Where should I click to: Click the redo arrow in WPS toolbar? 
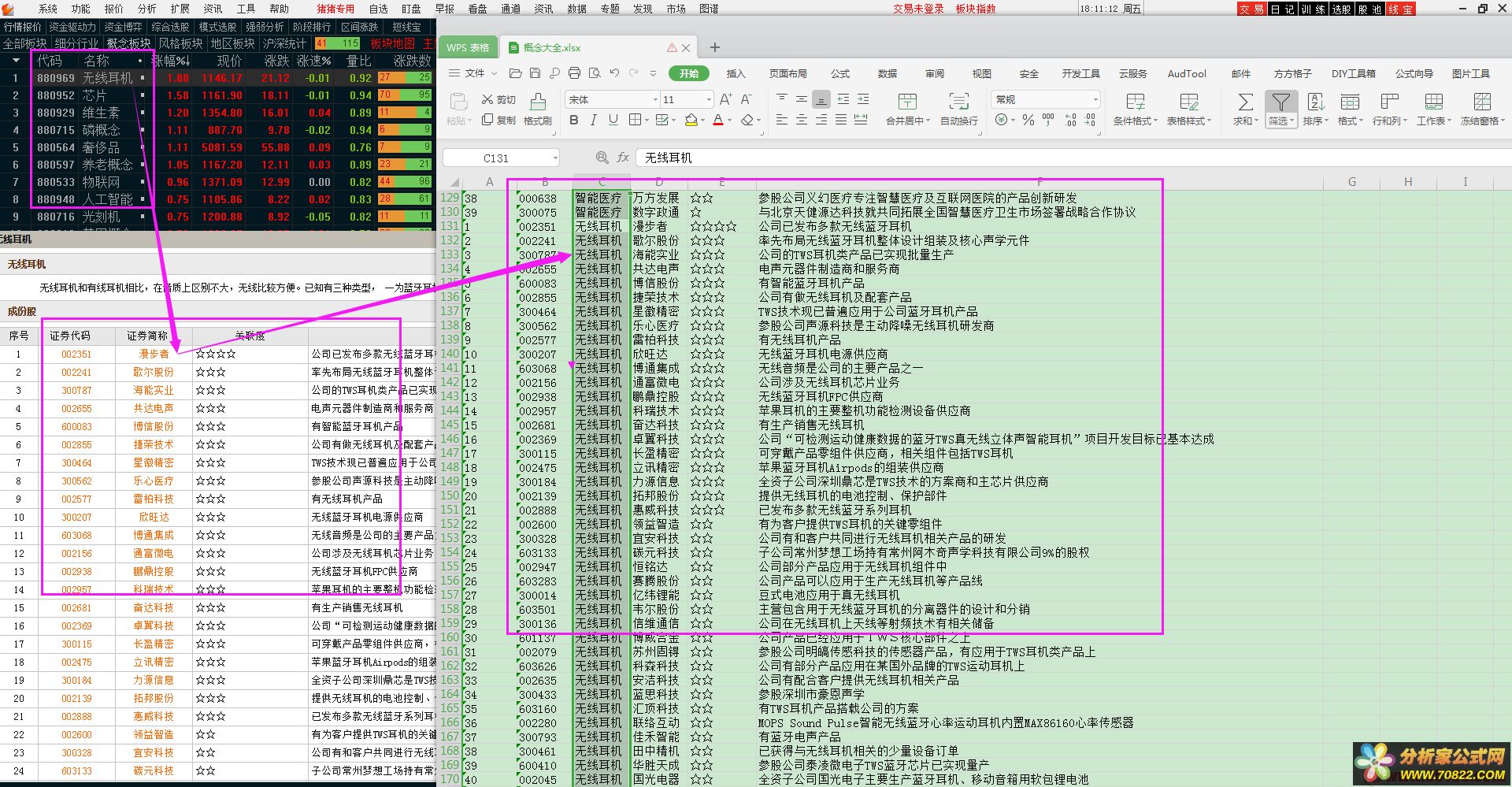tap(634, 73)
